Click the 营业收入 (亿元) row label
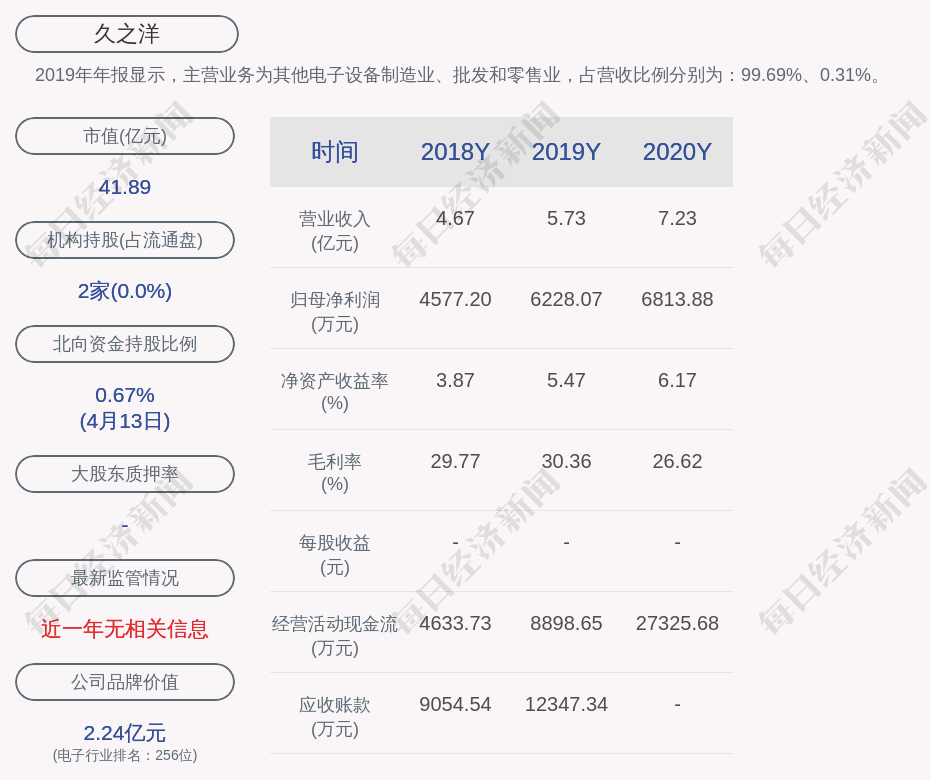The width and height of the screenshot is (930, 780). coord(335,231)
